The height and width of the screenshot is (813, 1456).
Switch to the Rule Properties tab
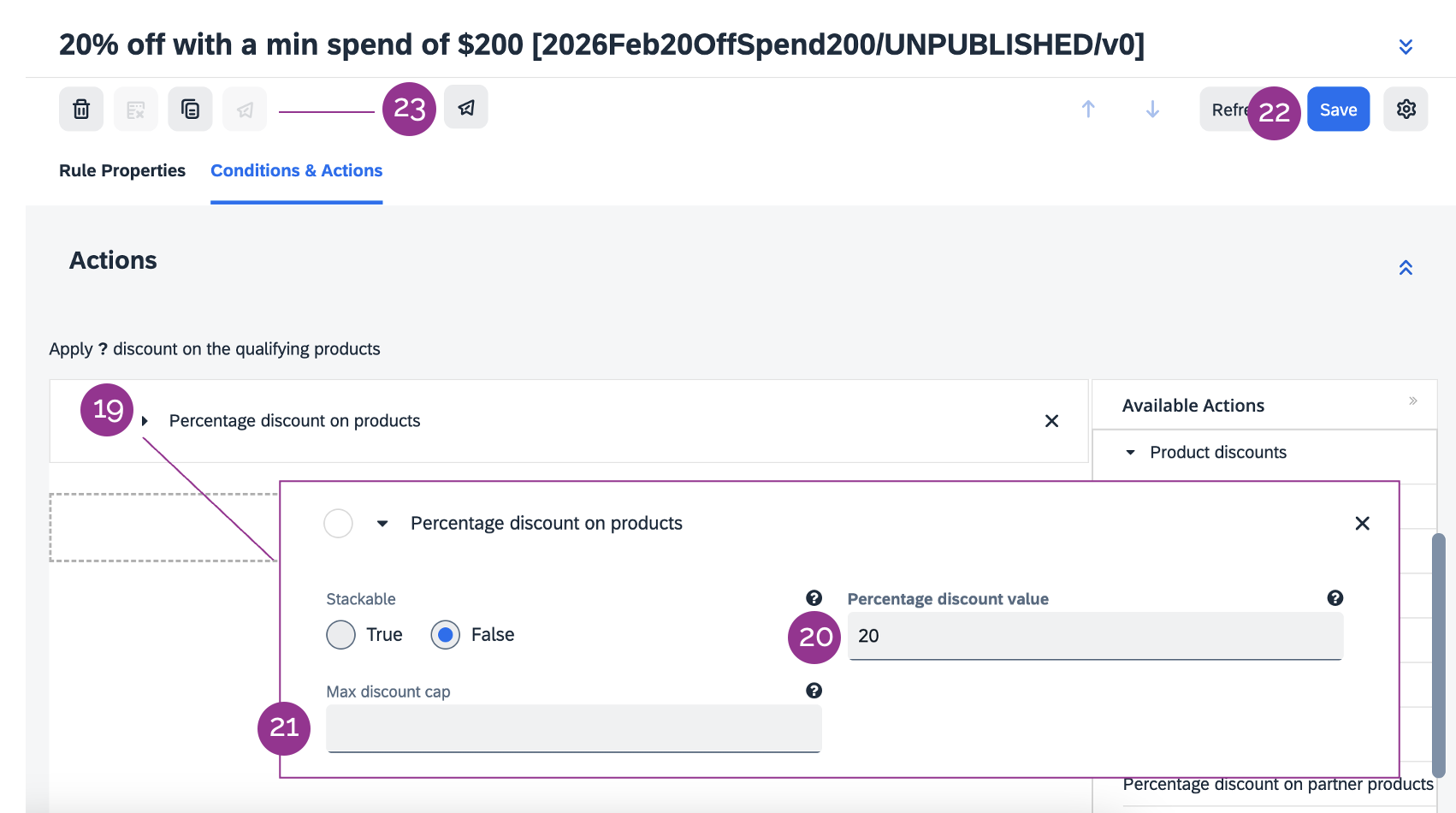122,170
